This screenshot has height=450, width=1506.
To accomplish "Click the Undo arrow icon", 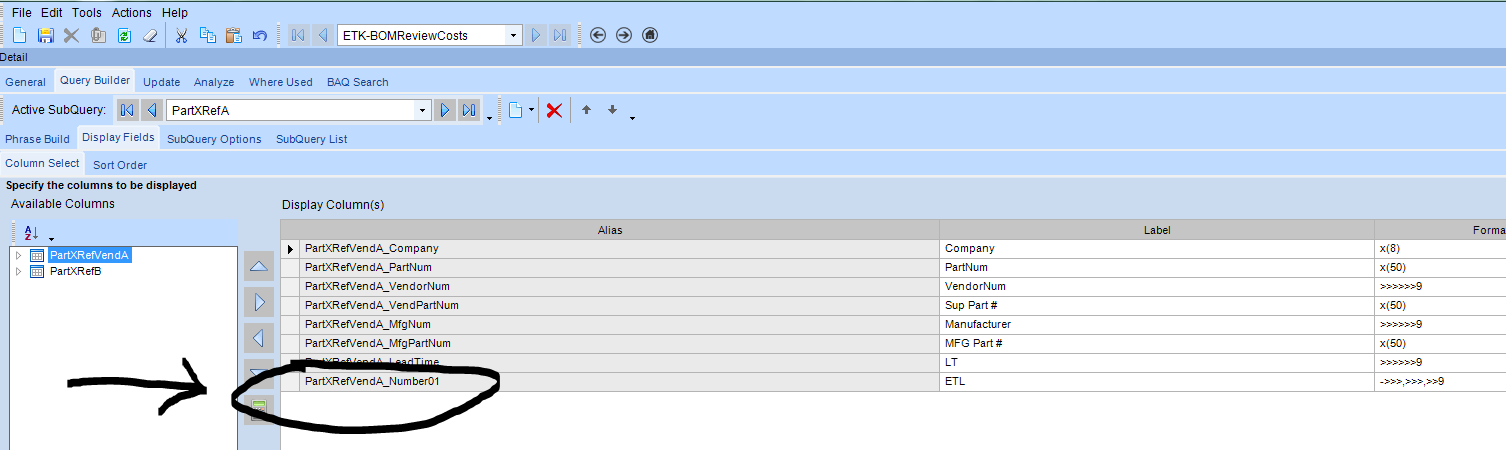I will click(x=260, y=35).
